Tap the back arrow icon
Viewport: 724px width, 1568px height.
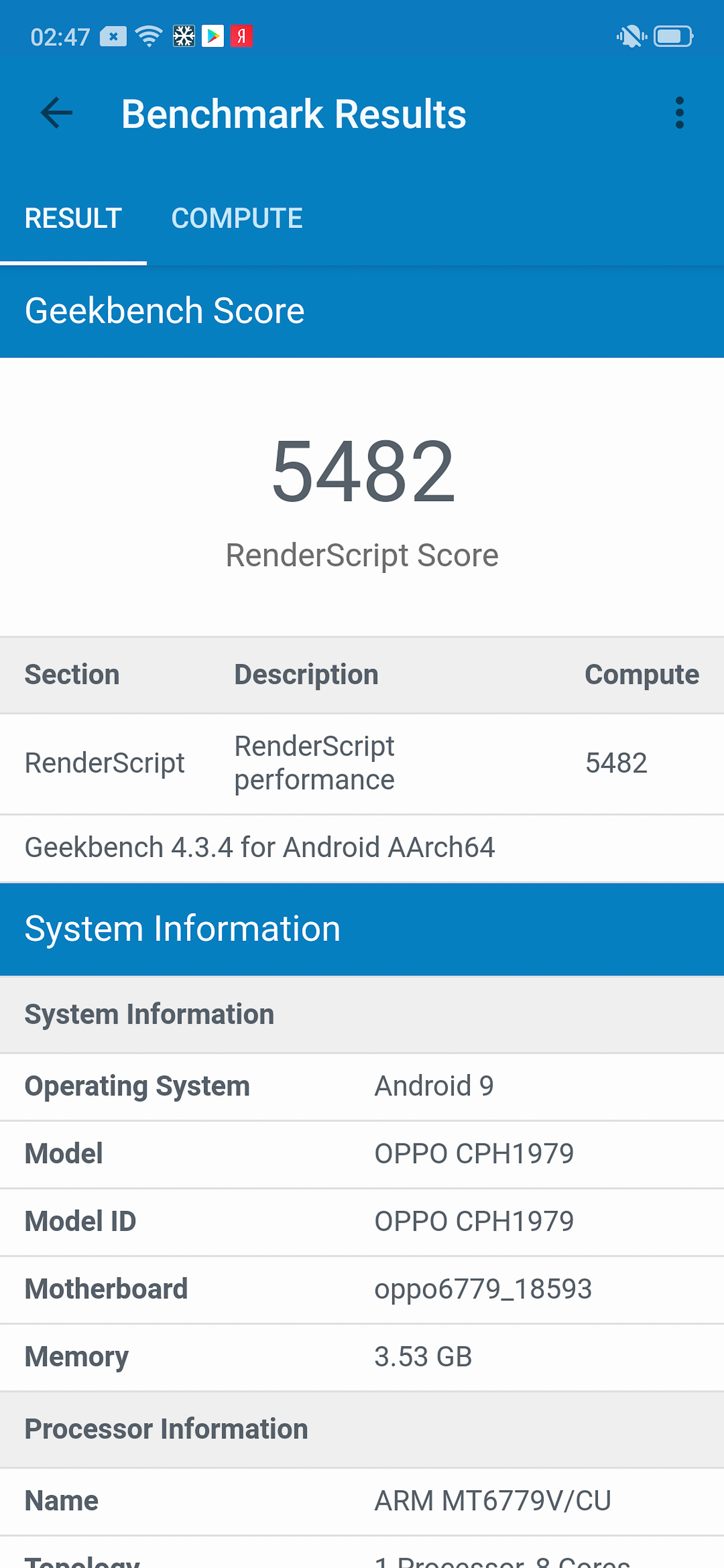57,113
